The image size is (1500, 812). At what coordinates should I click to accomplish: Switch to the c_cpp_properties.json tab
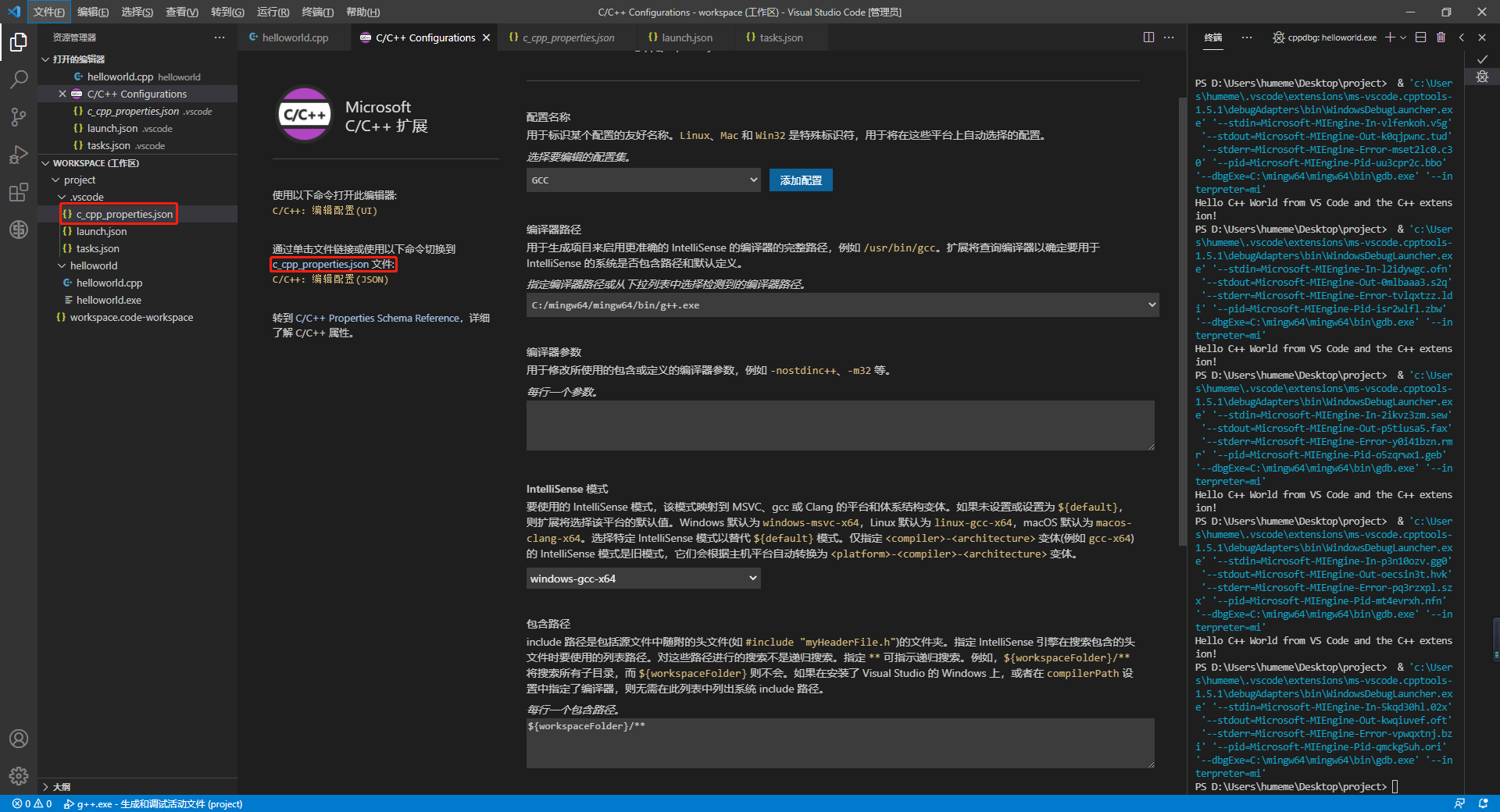click(569, 37)
